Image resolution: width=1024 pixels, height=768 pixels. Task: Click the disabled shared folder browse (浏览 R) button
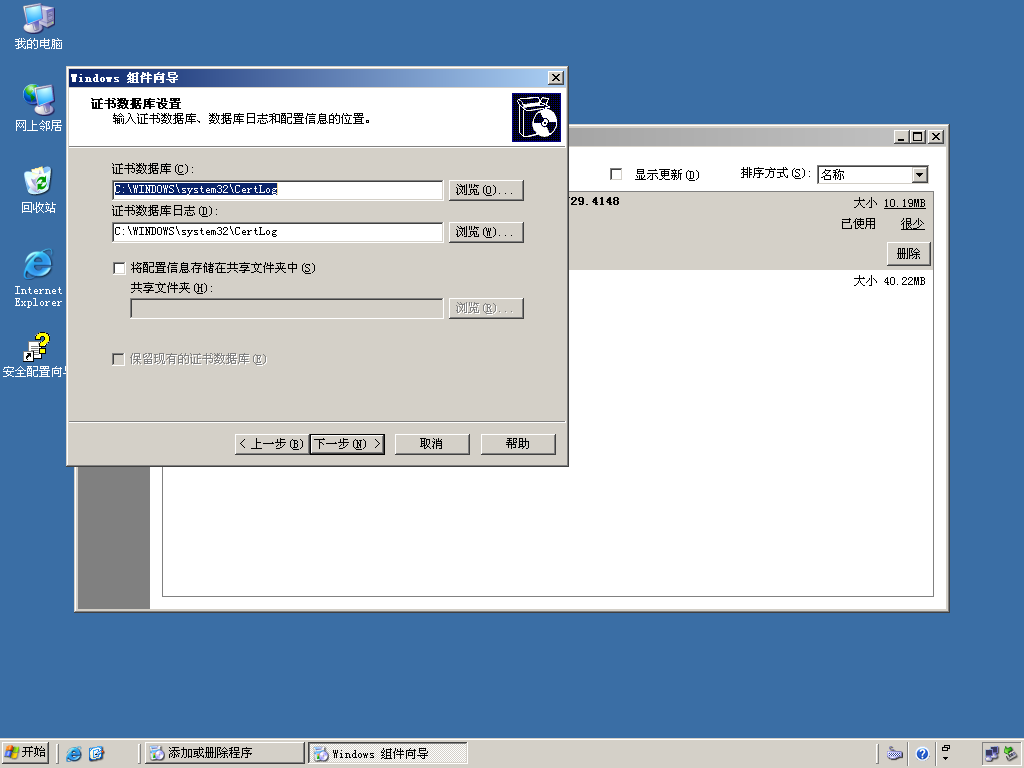(486, 308)
